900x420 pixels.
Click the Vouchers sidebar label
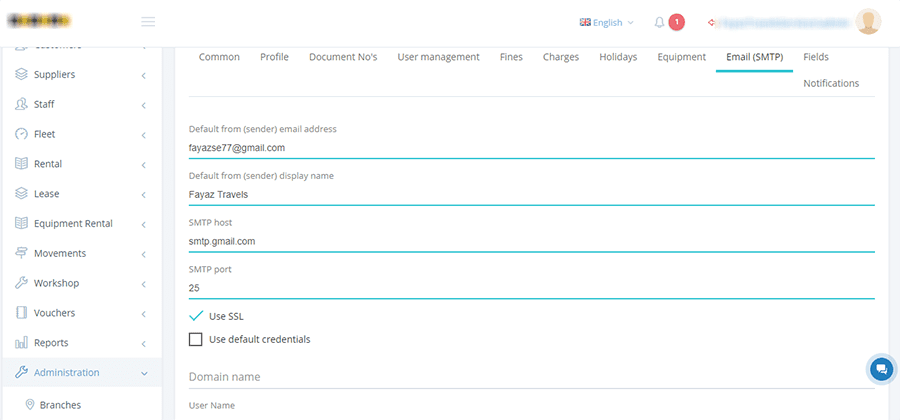55,313
